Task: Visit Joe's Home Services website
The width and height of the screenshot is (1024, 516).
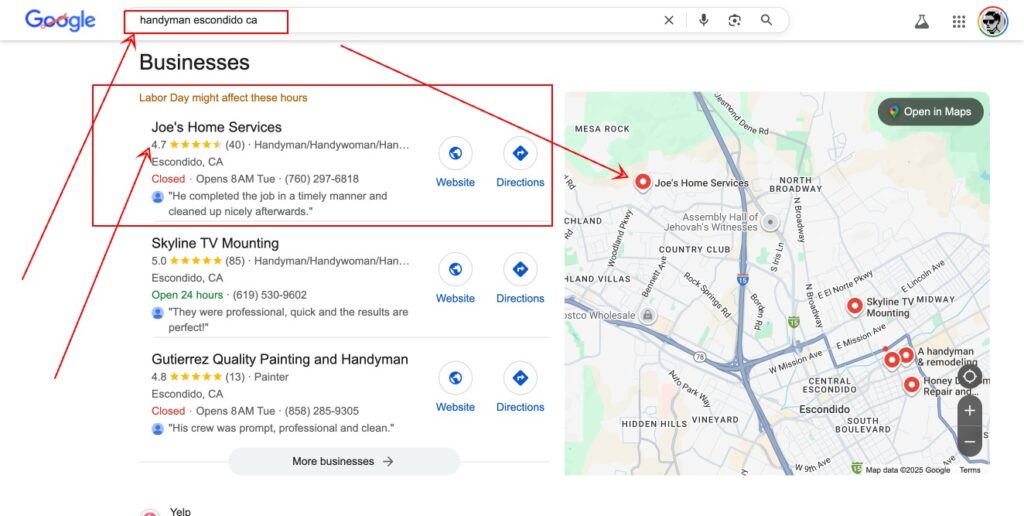Action: 455,162
